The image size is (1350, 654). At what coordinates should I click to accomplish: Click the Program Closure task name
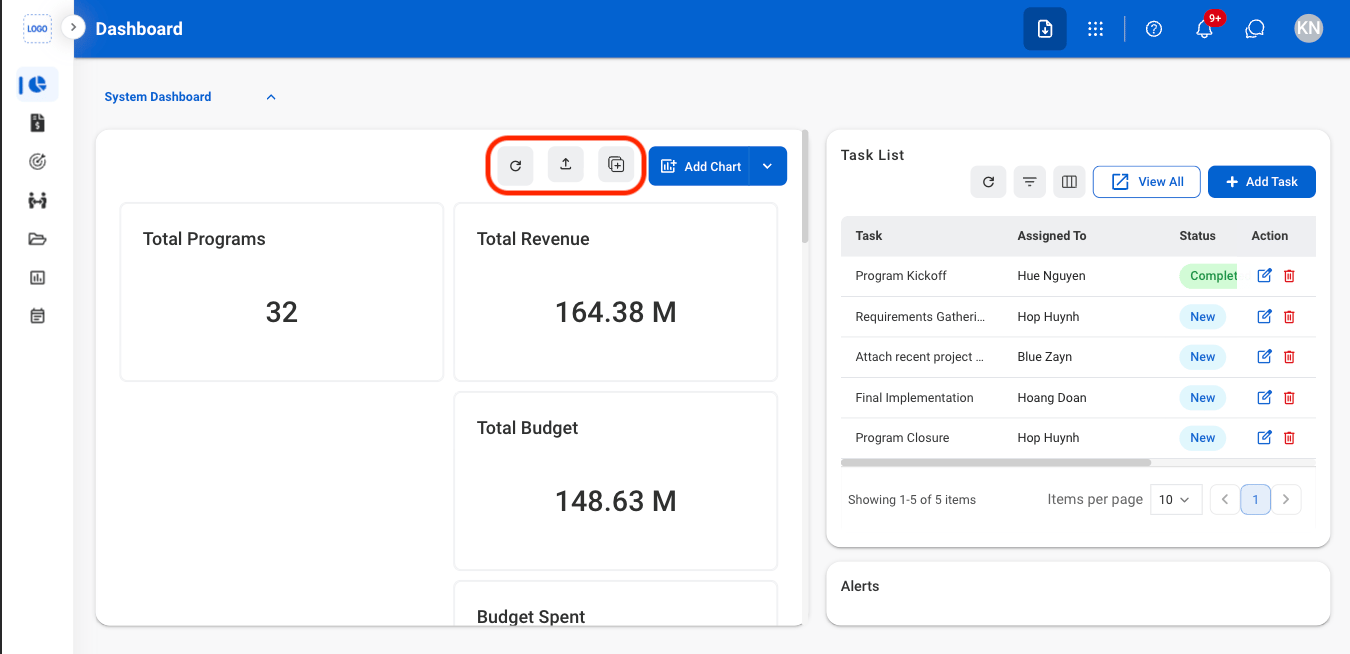(902, 438)
